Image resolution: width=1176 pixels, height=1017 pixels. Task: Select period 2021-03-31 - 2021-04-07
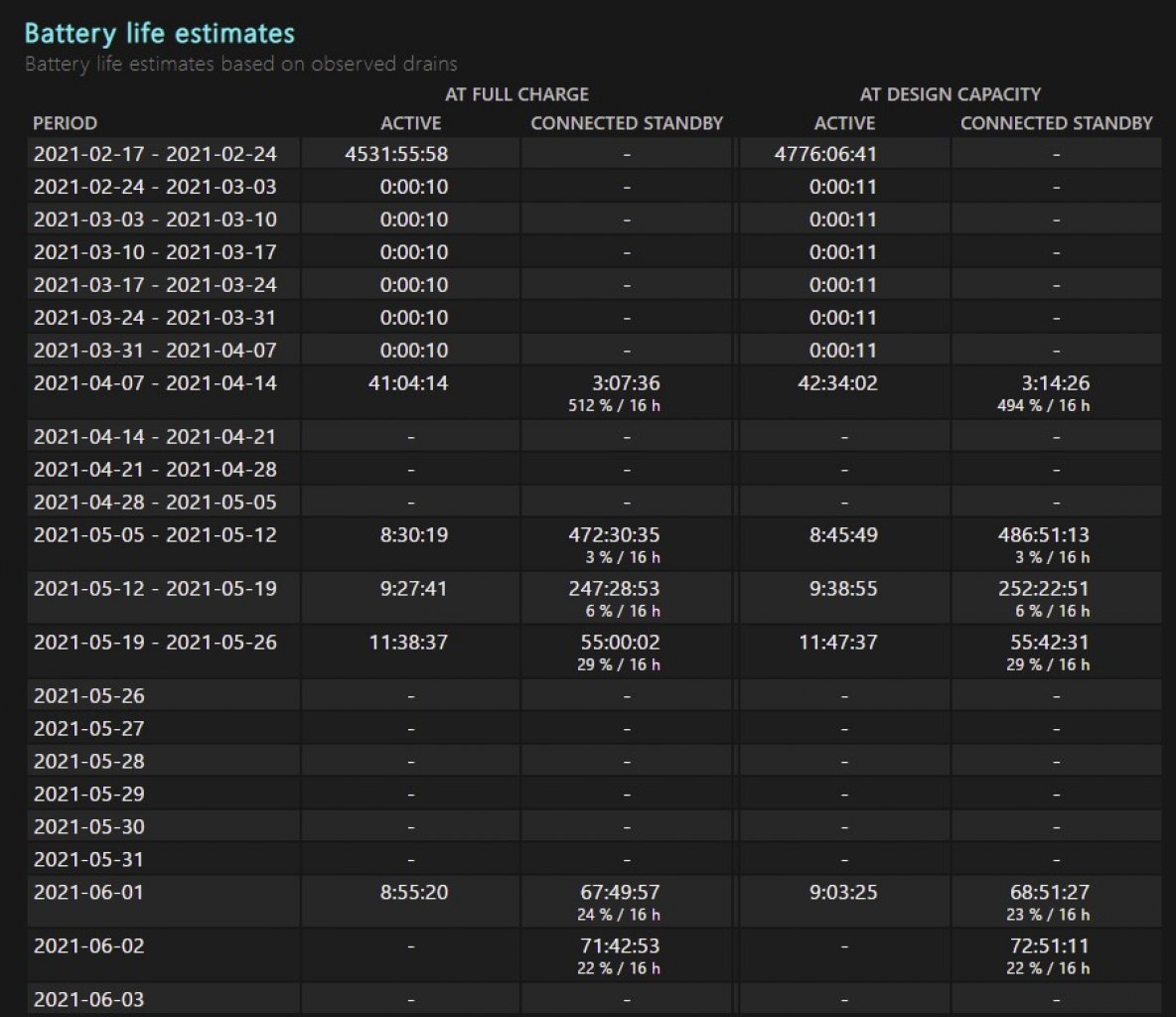click(155, 351)
